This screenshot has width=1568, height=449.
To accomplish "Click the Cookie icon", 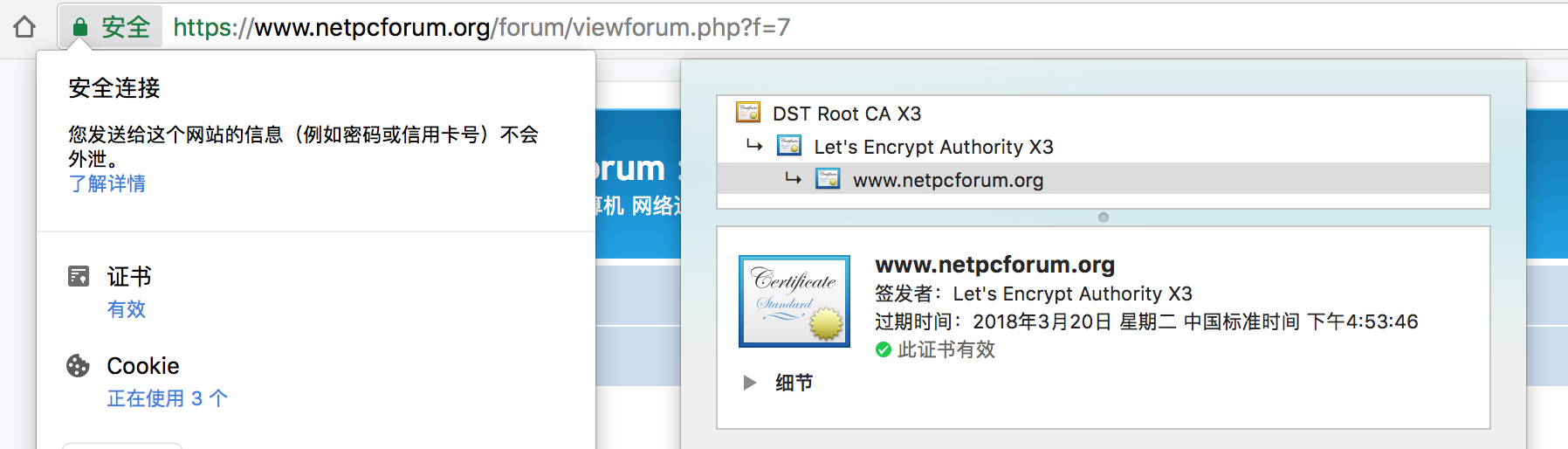I will tap(79, 365).
